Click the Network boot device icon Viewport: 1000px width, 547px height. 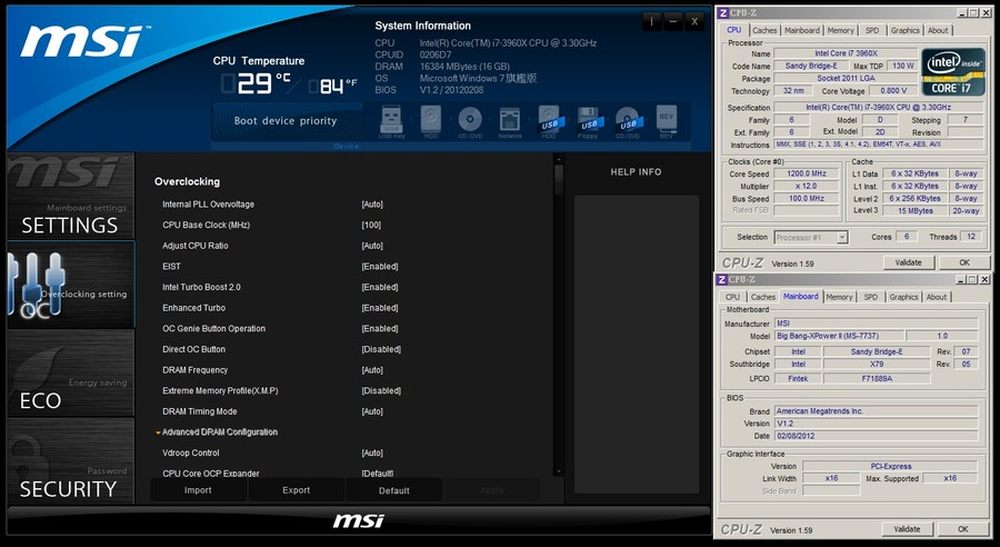(x=509, y=122)
